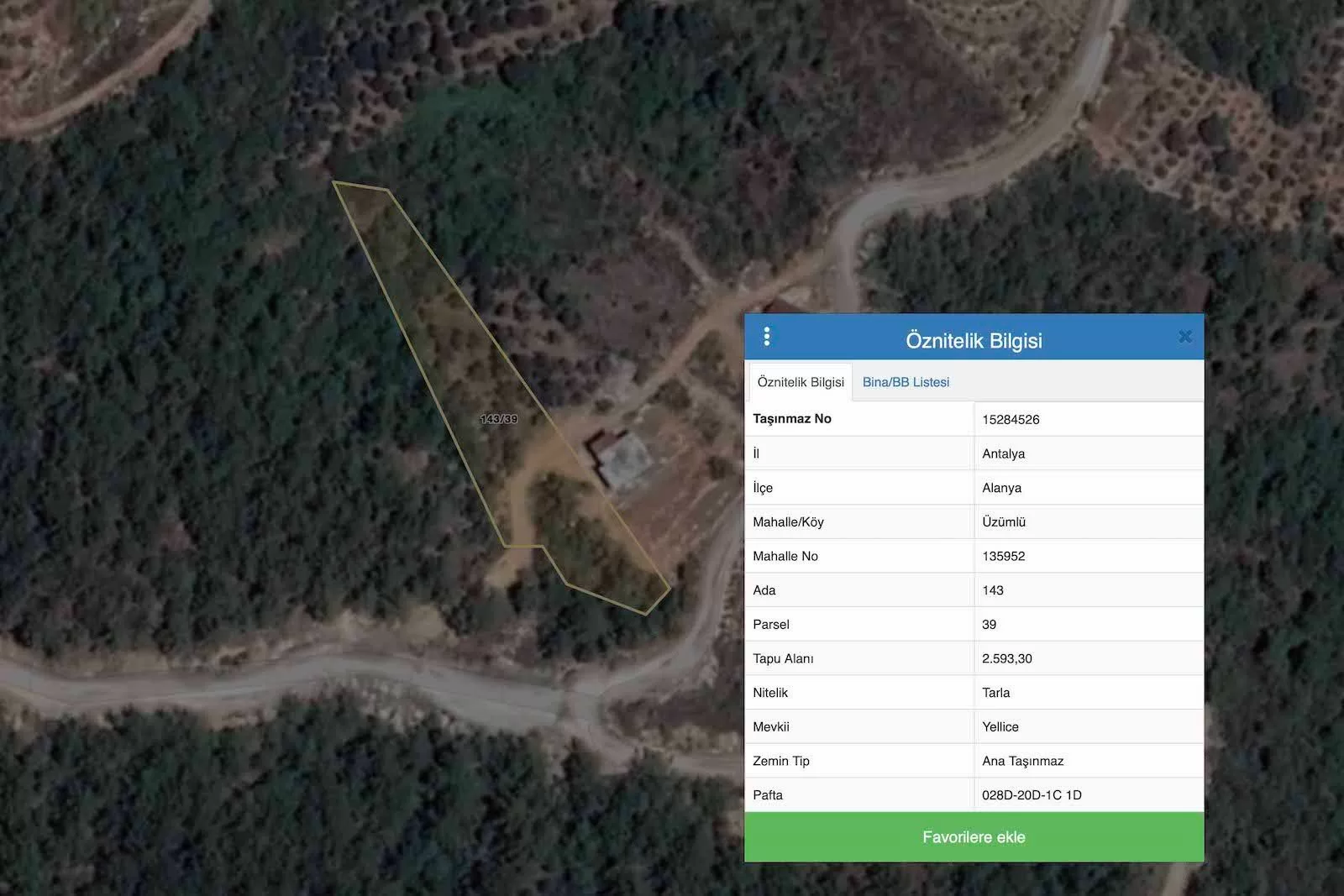Switch to the Bina/BB Listesi tab
Viewport: 1344px width, 896px height.
coord(906,382)
